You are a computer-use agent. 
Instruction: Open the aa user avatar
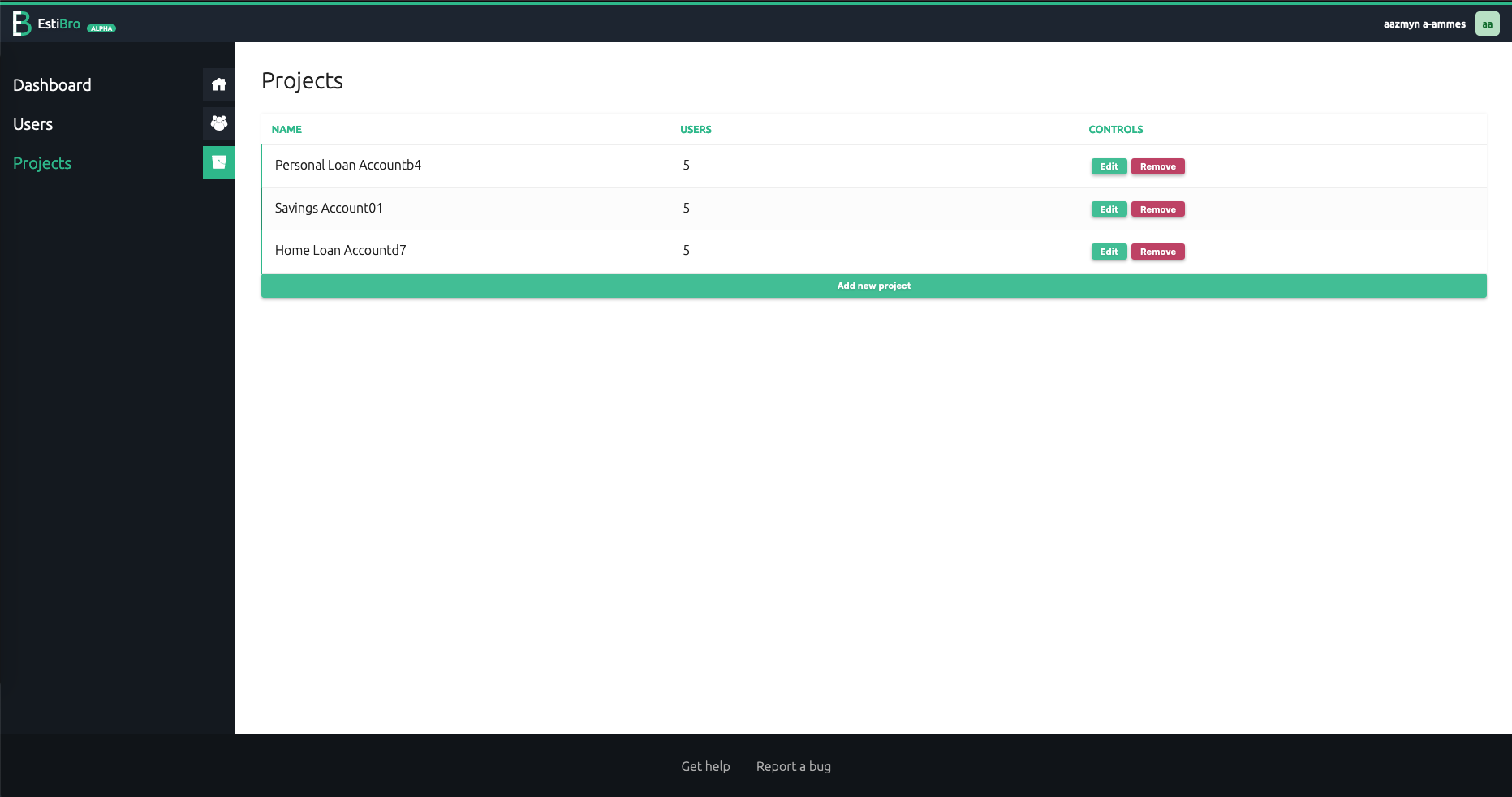pyautogui.click(x=1487, y=24)
